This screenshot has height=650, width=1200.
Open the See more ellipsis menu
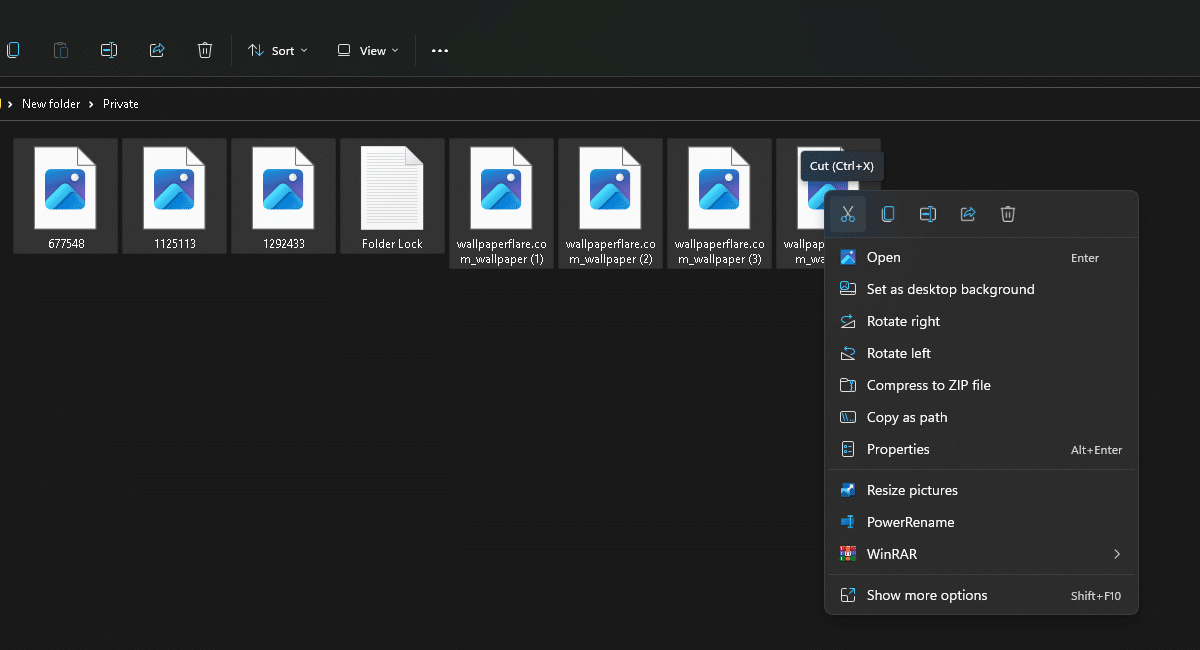[440, 50]
